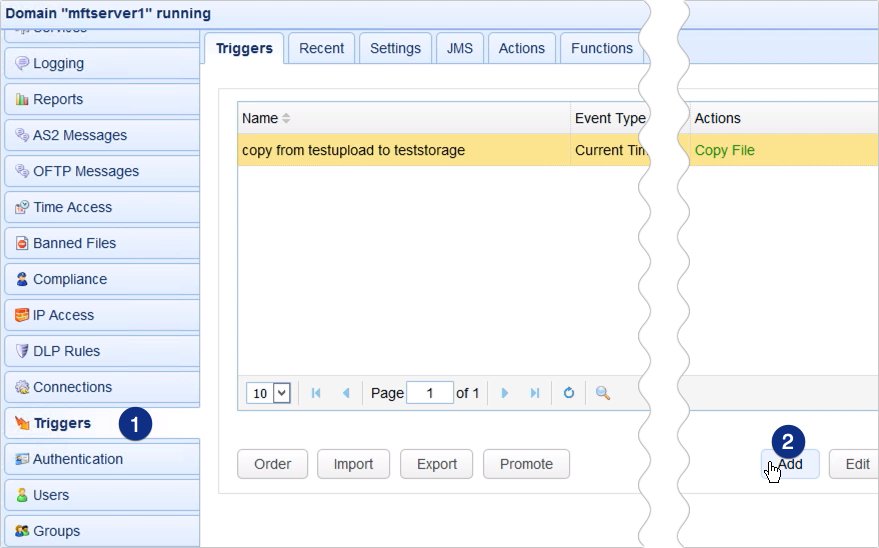Click the Import button

(x=353, y=464)
